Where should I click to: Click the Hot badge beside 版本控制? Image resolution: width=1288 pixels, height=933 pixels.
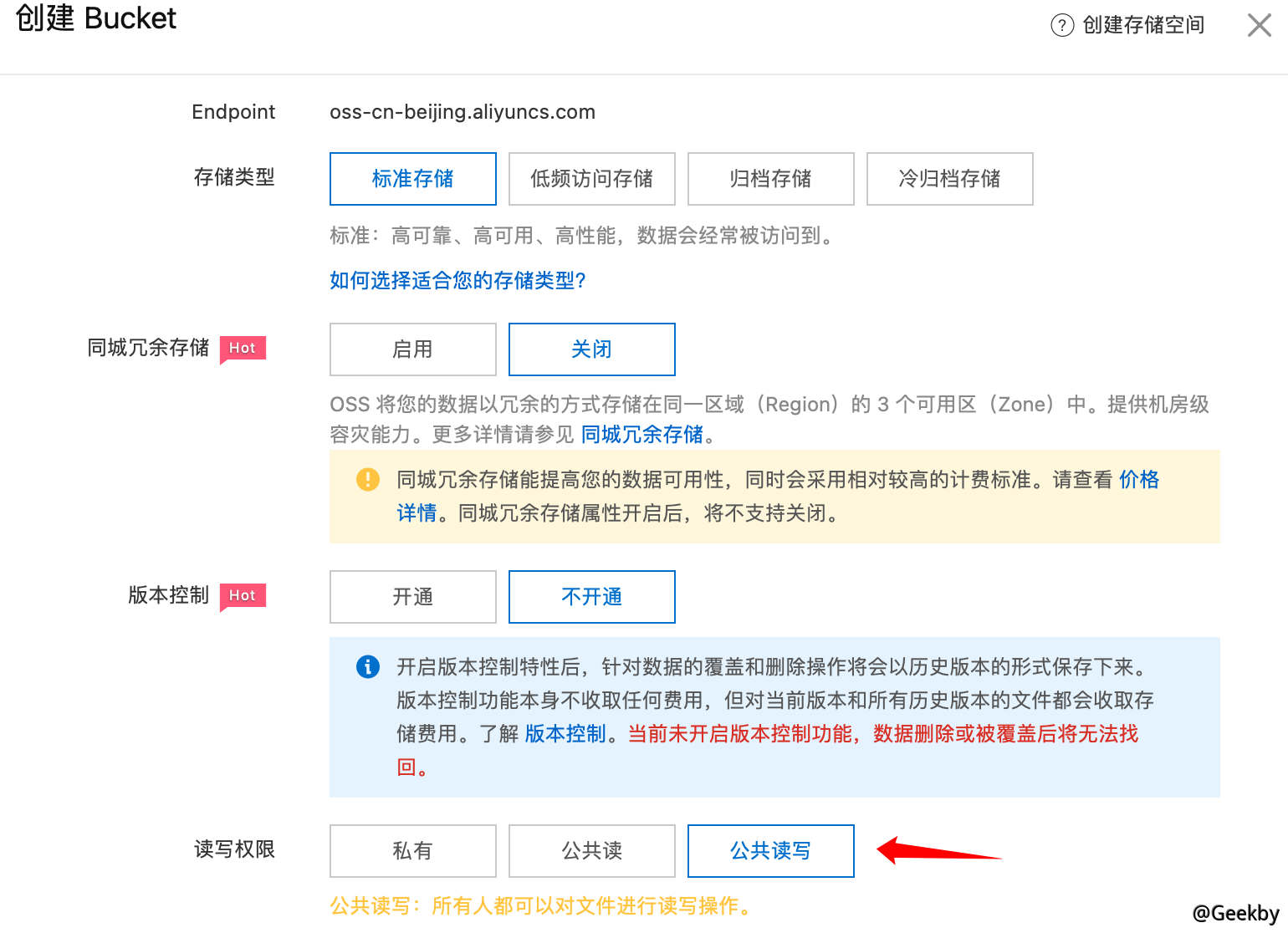point(243,595)
